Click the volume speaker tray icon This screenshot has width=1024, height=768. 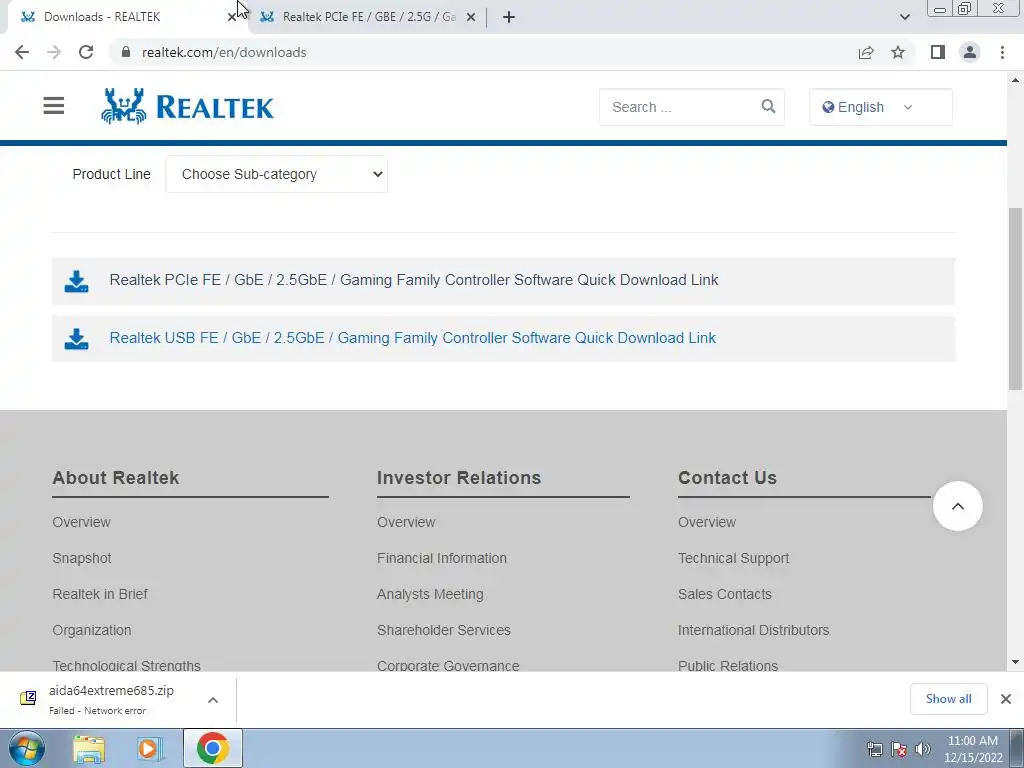pos(923,749)
